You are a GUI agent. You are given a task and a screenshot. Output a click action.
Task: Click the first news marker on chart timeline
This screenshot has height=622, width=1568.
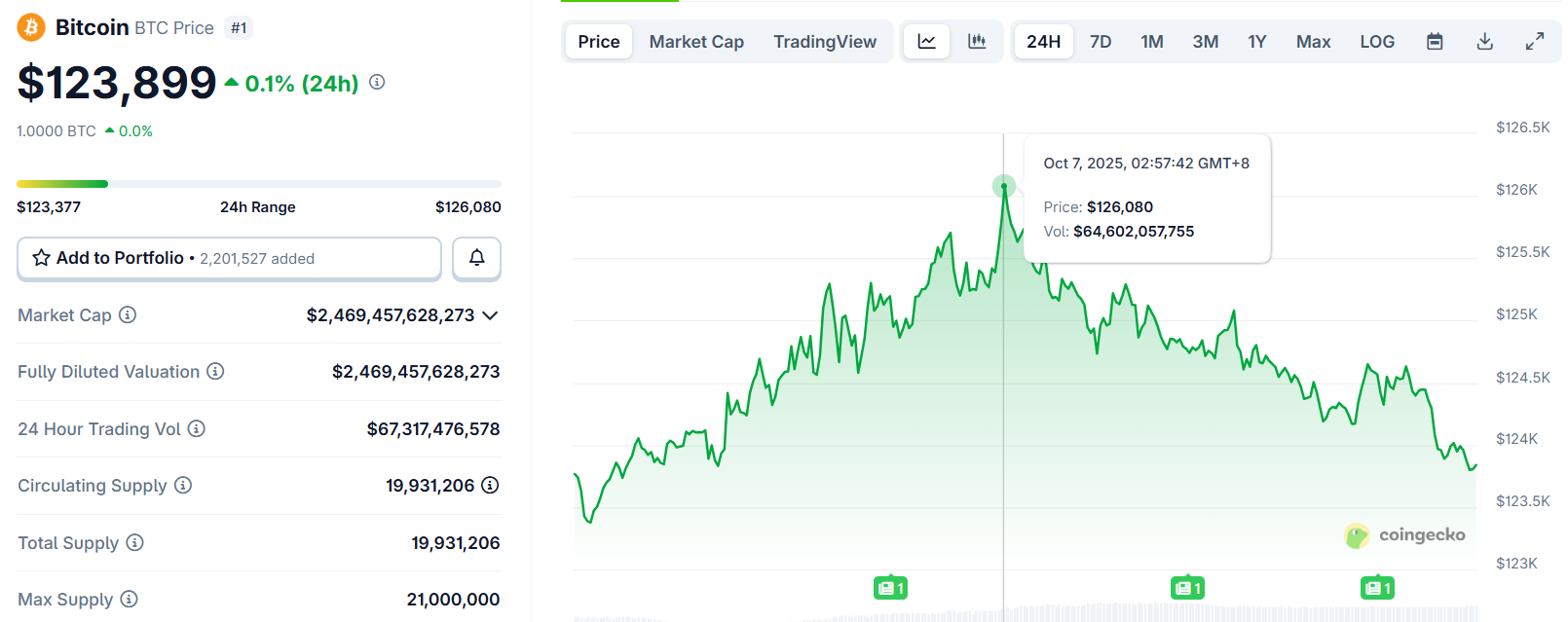pyautogui.click(x=890, y=588)
